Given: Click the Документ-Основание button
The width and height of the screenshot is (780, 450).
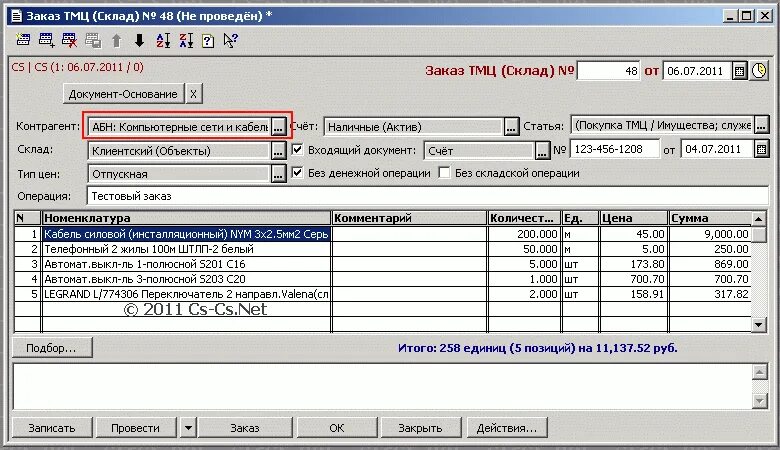Looking at the screenshot, I should click(x=123, y=94).
